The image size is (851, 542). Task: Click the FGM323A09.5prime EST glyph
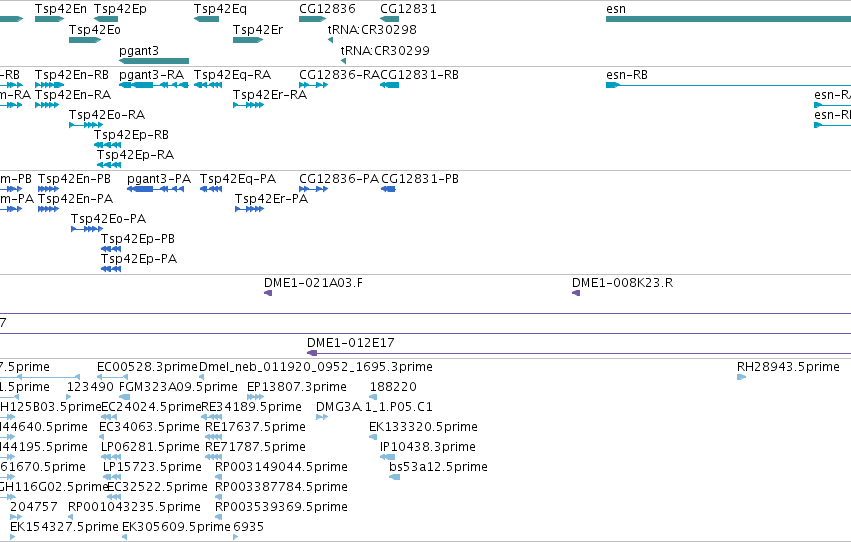(x=124, y=397)
